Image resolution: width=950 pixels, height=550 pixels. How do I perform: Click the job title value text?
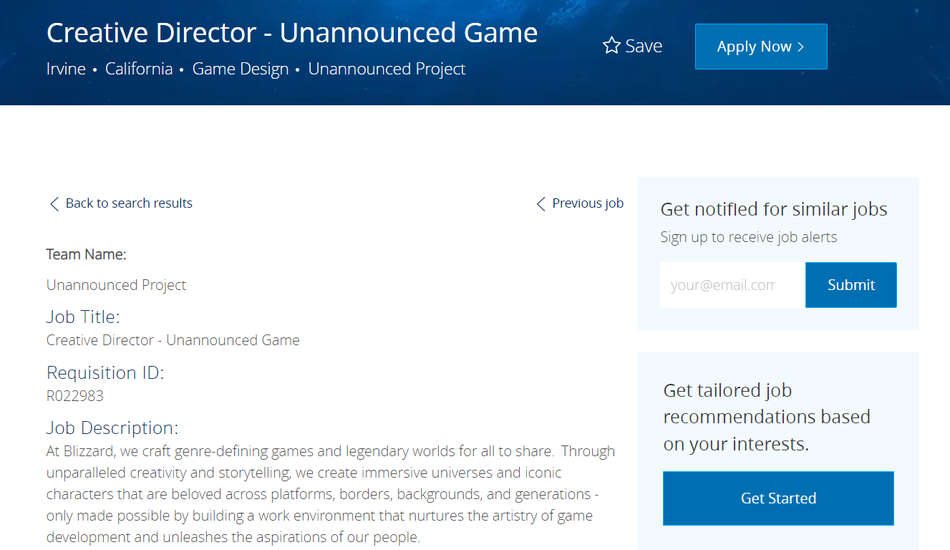pyautogui.click(x=173, y=340)
